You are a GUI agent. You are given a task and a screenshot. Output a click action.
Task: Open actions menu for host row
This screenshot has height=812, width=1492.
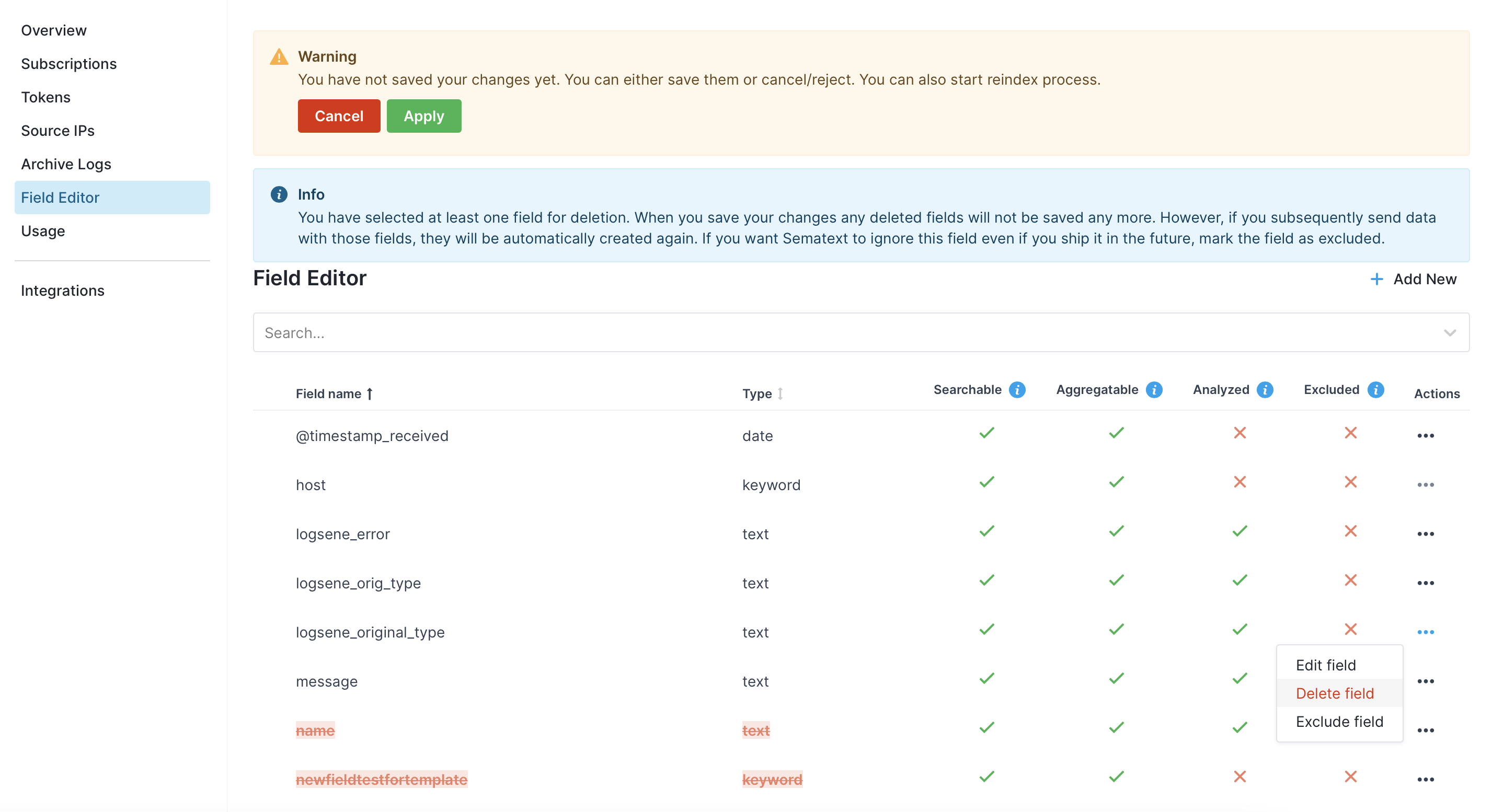[1426, 485]
